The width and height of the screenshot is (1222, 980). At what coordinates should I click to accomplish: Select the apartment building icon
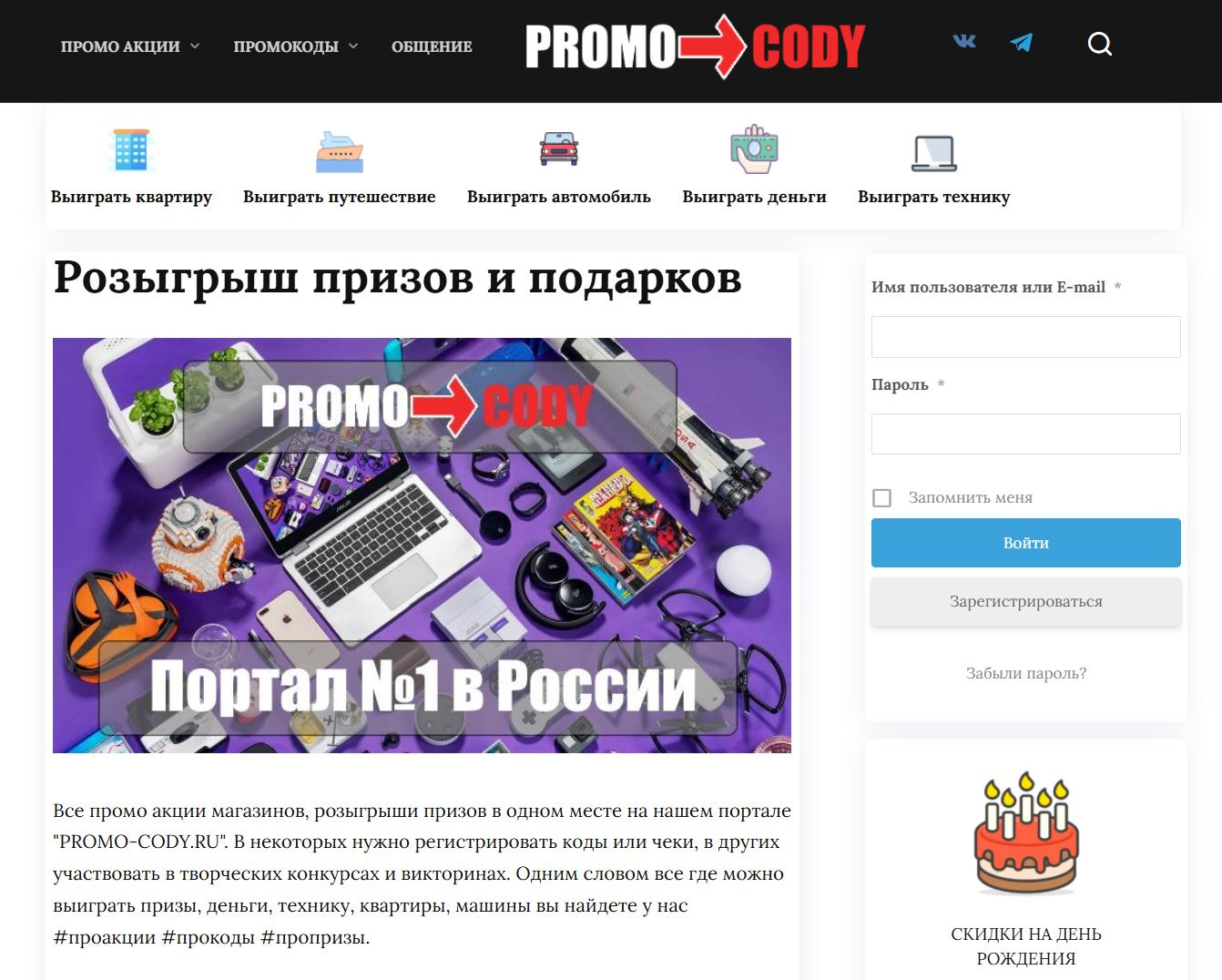tap(131, 149)
